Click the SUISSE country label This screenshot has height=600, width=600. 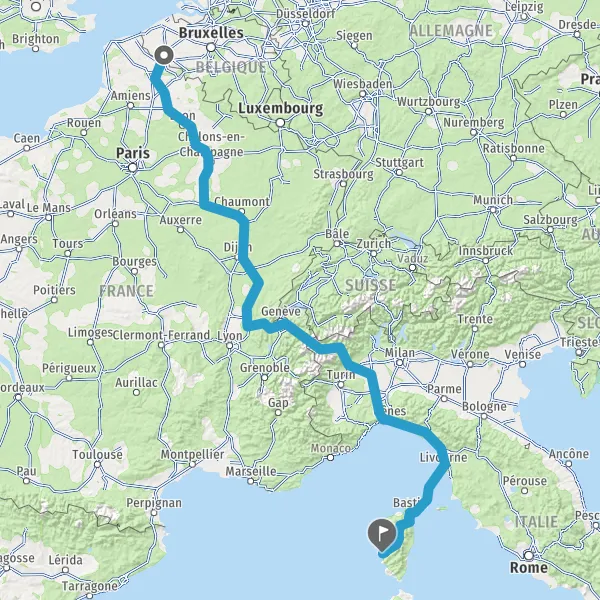pyautogui.click(x=370, y=285)
